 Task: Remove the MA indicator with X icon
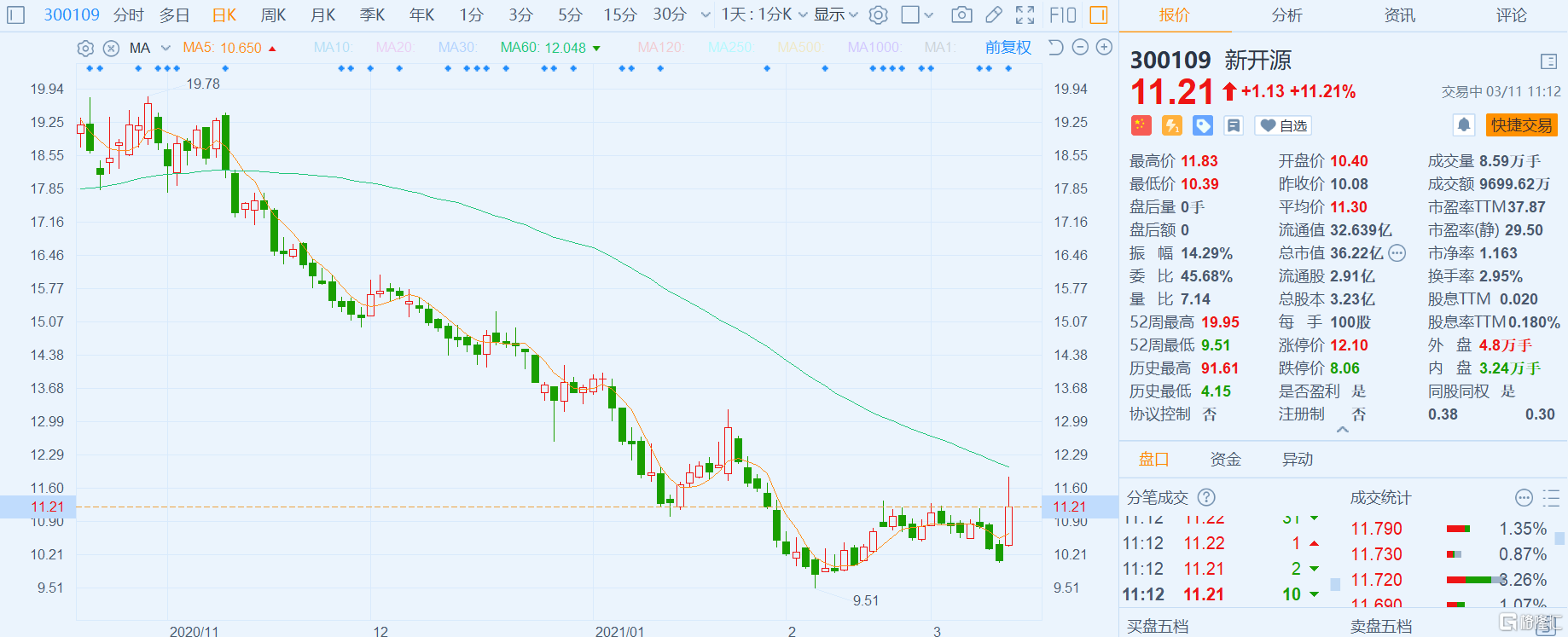point(111,49)
